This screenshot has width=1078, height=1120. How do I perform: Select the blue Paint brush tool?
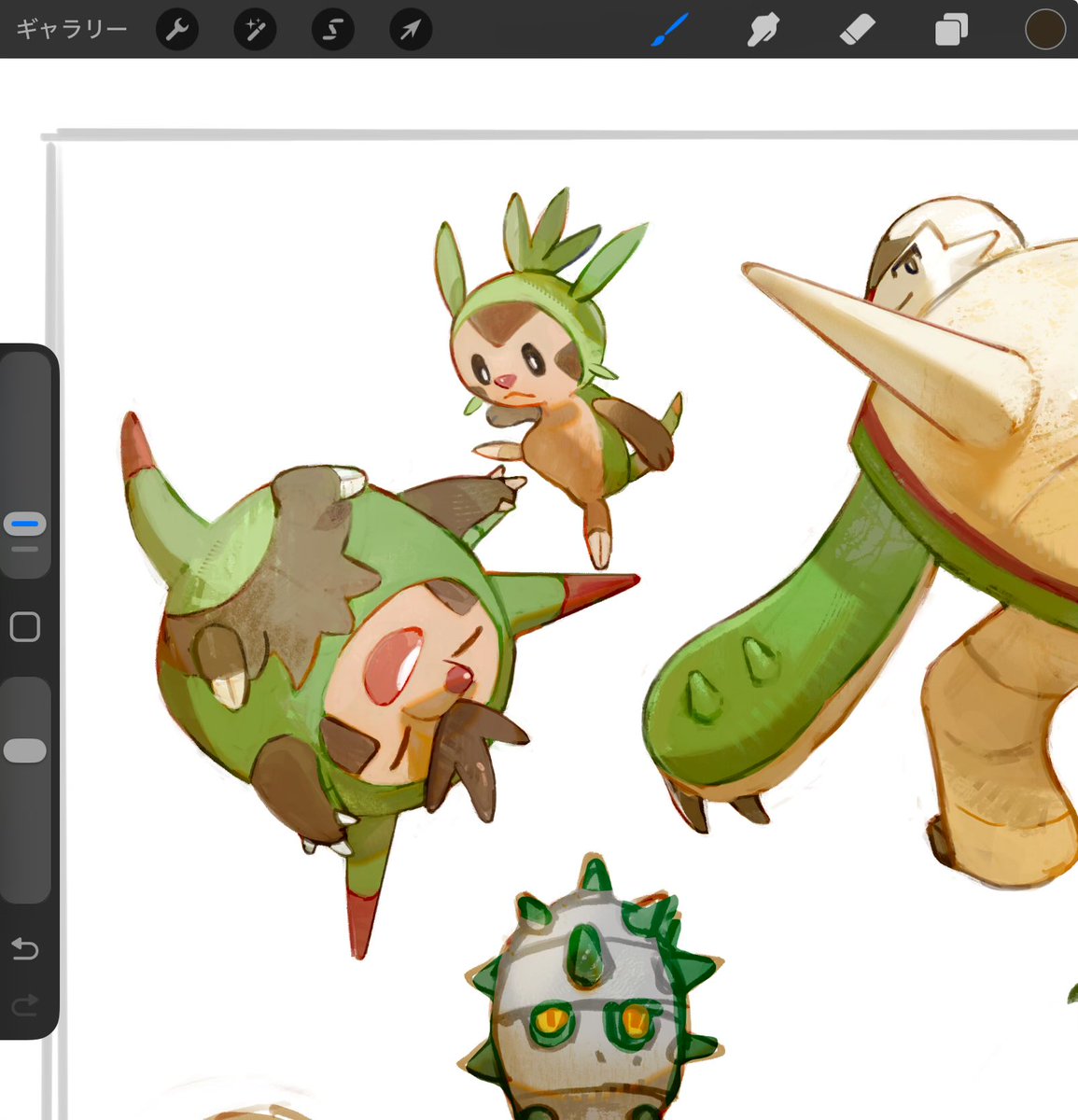pyautogui.click(x=669, y=30)
